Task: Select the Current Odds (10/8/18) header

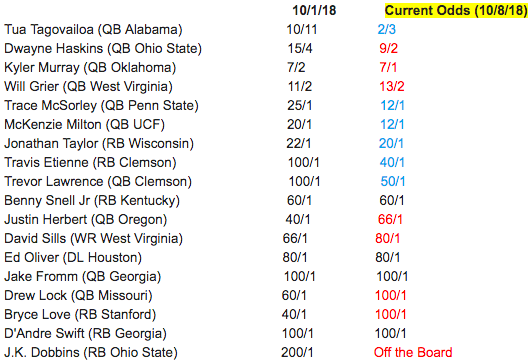Action: click(x=456, y=10)
